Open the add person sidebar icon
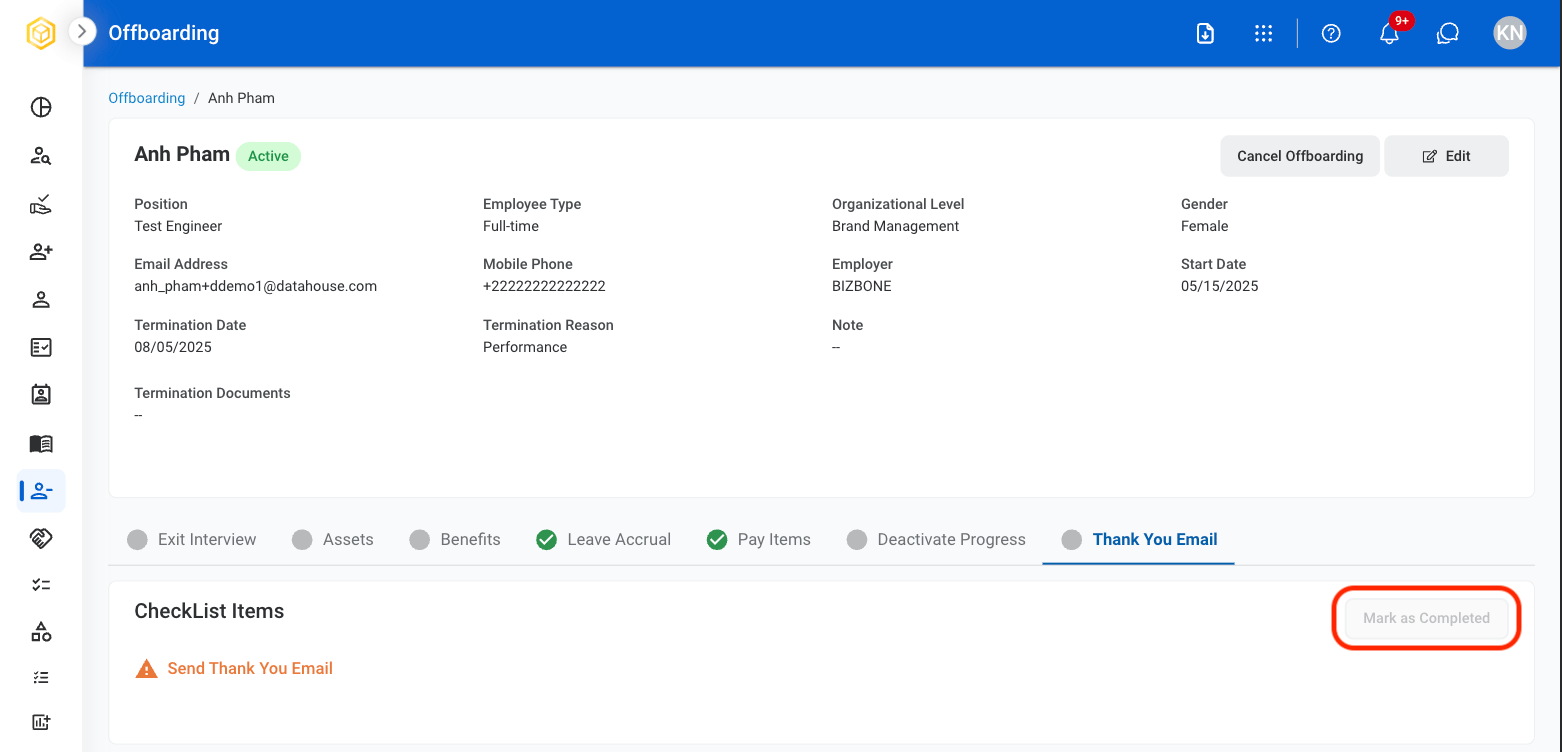The image size is (1562, 752). [41, 252]
